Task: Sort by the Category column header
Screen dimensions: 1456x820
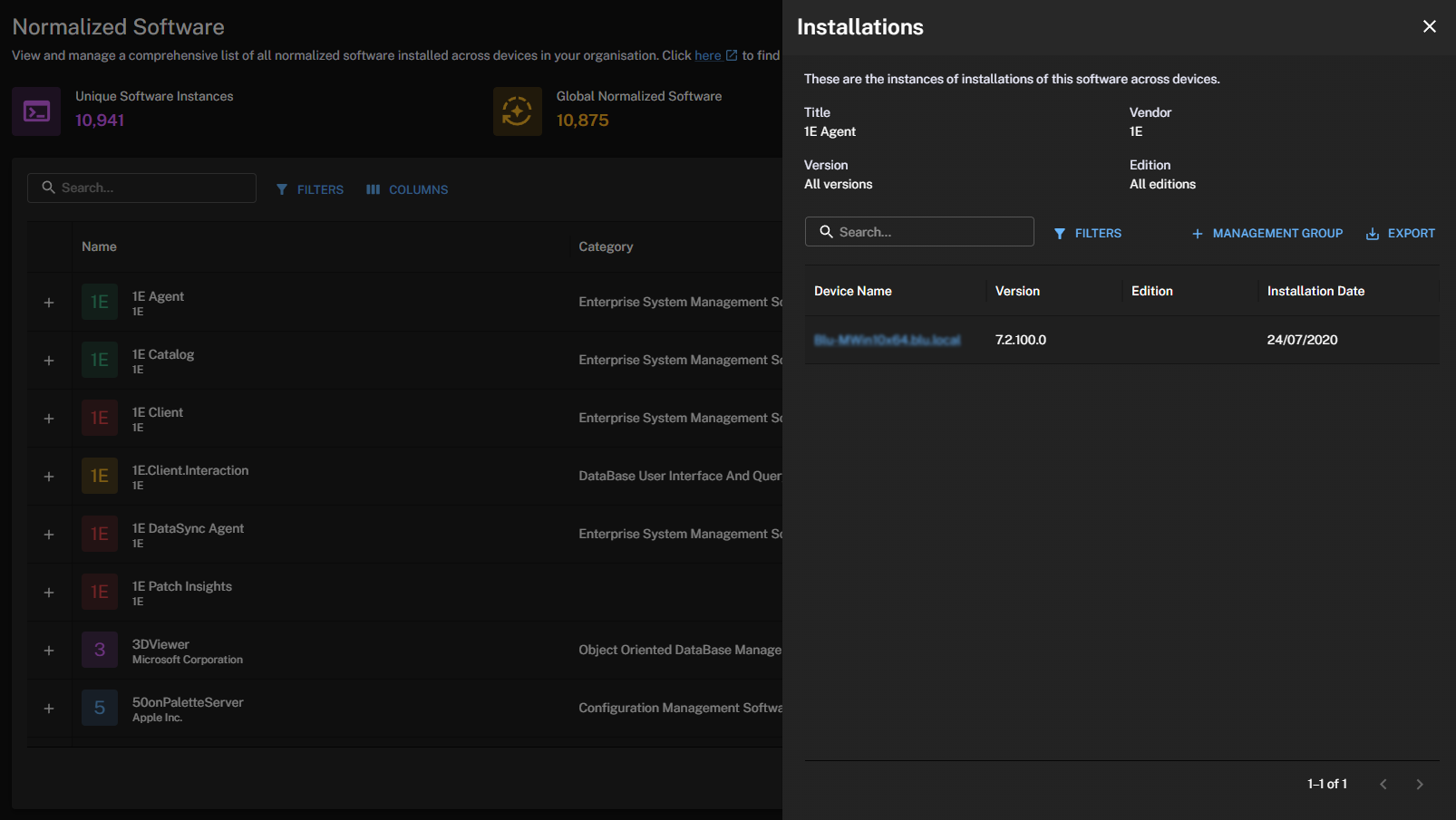Action: [606, 246]
